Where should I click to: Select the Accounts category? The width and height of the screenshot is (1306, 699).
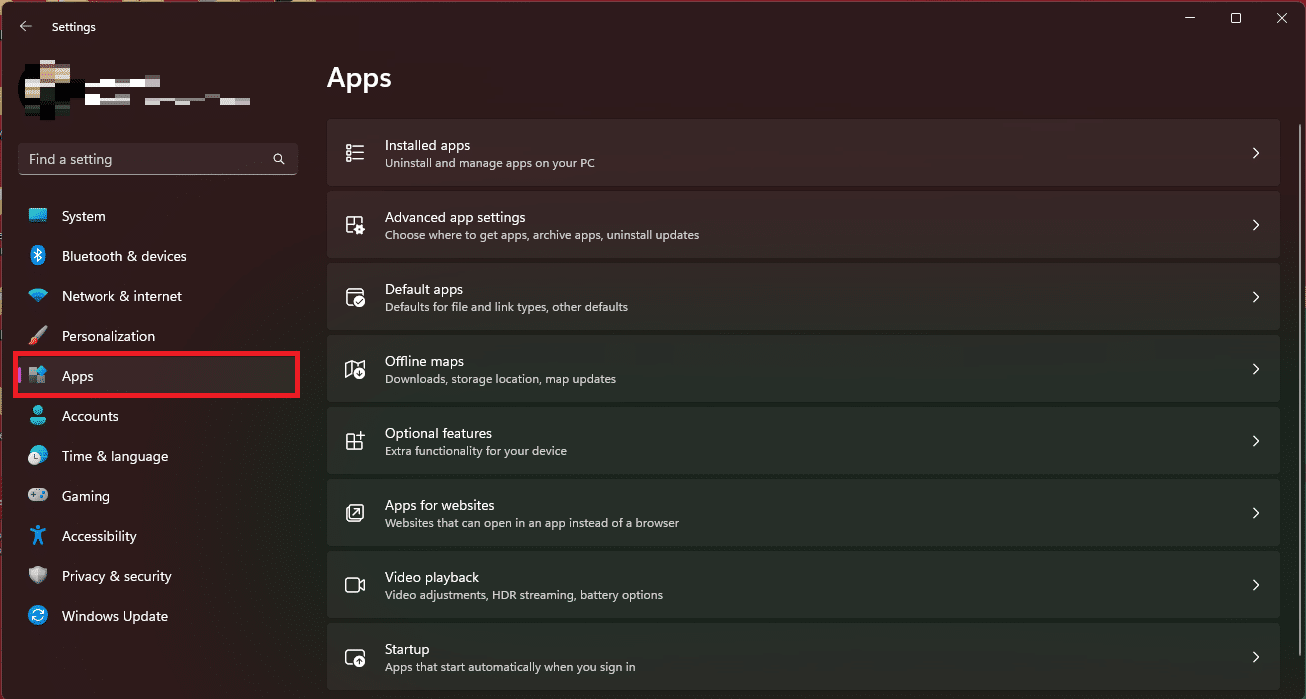click(x=158, y=416)
